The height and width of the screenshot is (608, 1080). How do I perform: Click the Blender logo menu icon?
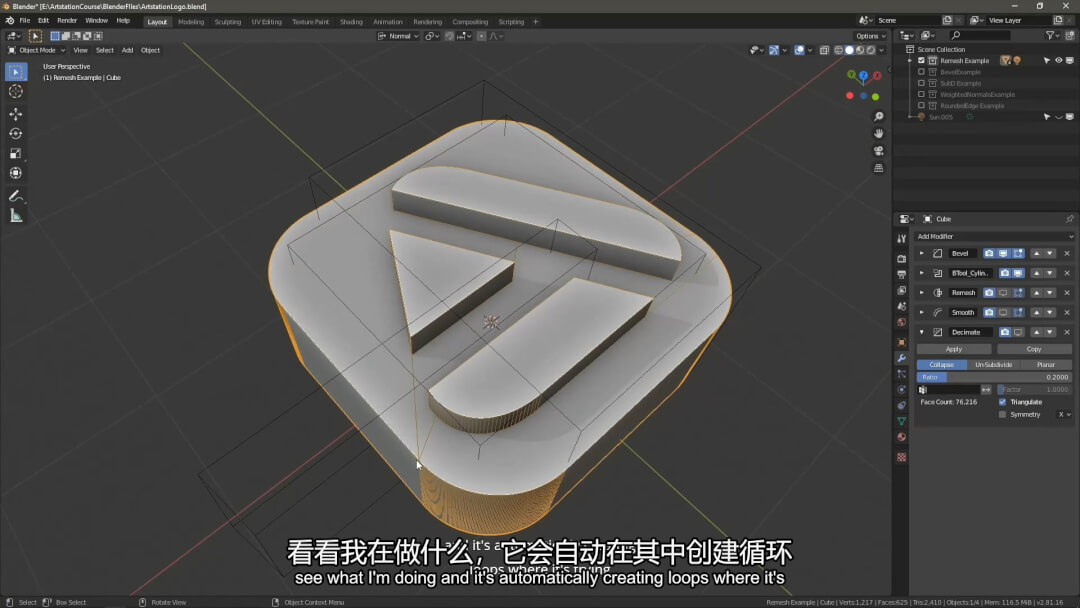(x=10, y=21)
